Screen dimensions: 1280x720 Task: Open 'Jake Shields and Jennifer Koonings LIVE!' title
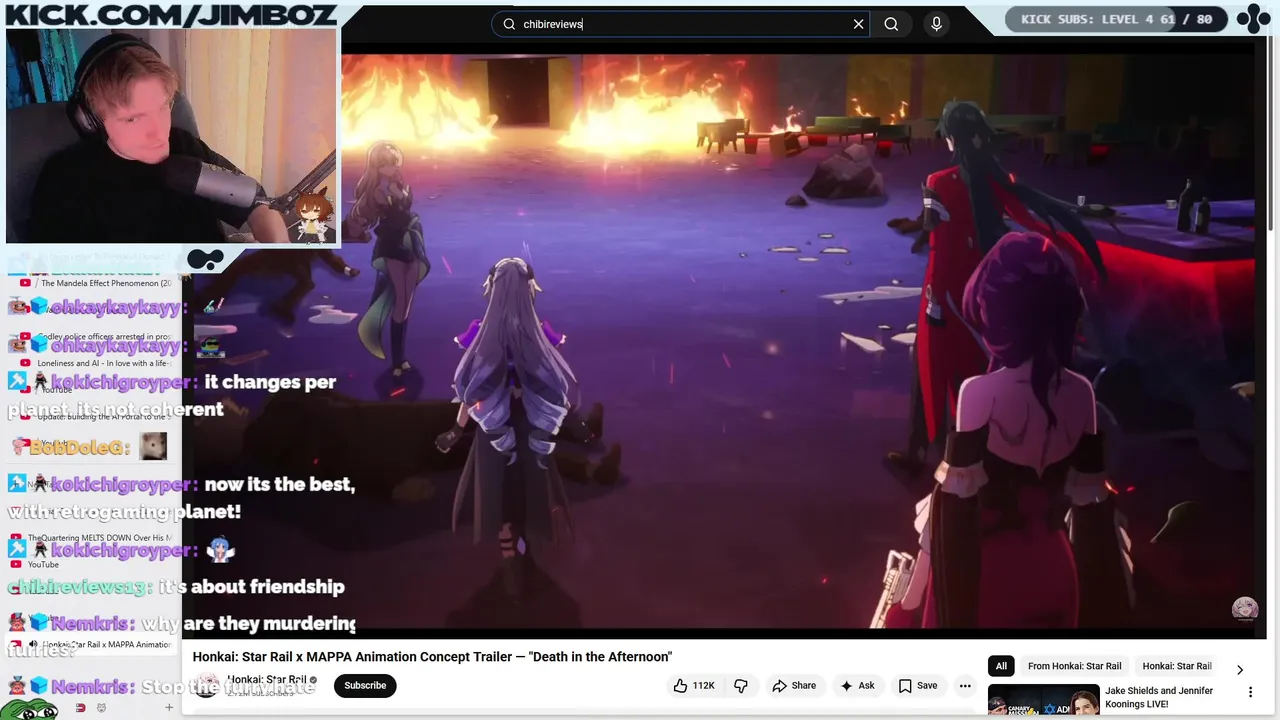click(x=1159, y=697)
